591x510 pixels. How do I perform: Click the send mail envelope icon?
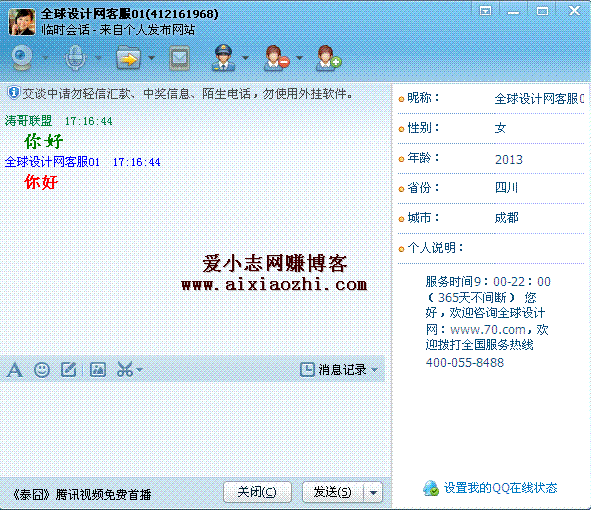point(179,58)
